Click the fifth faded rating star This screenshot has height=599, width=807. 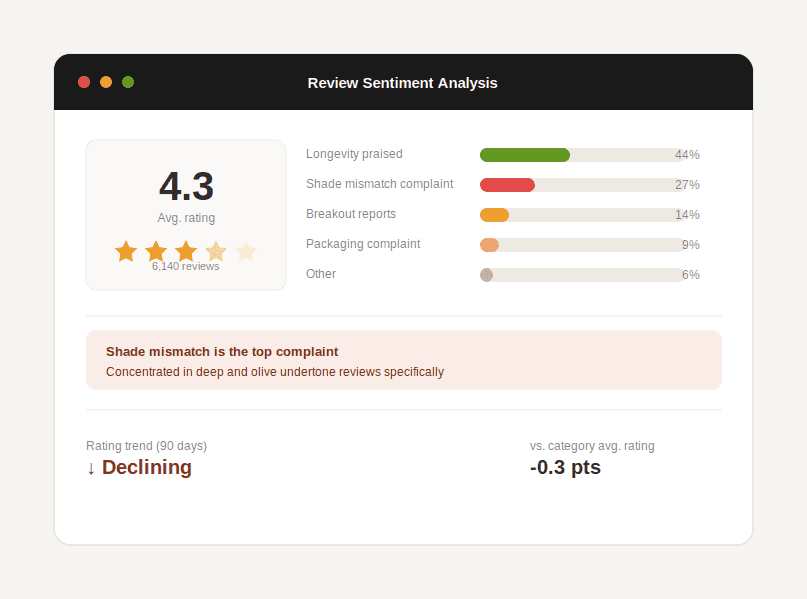246,252
